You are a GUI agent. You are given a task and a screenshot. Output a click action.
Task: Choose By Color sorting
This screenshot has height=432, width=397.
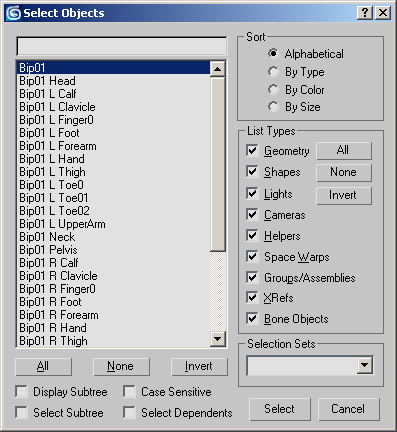click(x=273, y=89)
